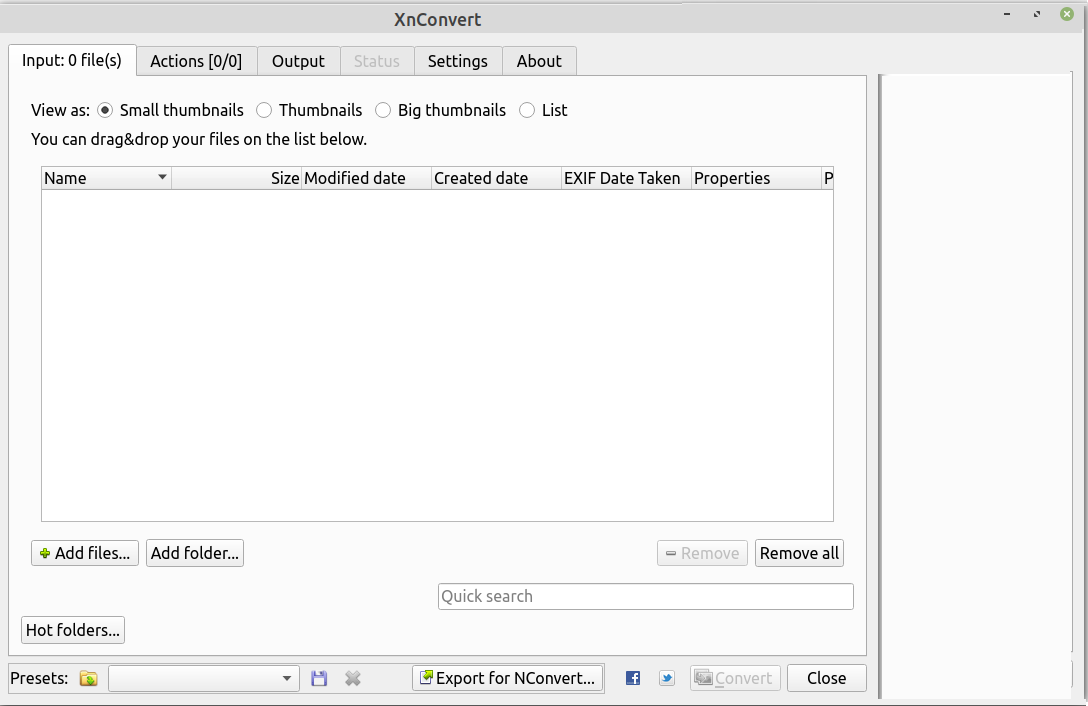The height and width of the screenshot is (706, 1088).
Task: Click the Add folder... button
Action: click(x=195, y=553)
